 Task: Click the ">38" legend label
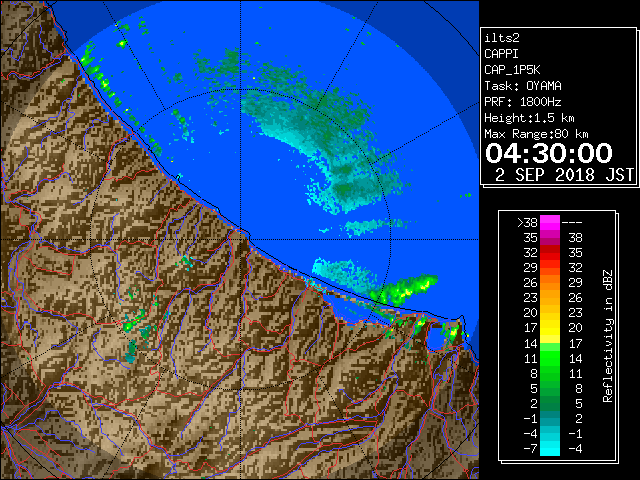point(527,223)
